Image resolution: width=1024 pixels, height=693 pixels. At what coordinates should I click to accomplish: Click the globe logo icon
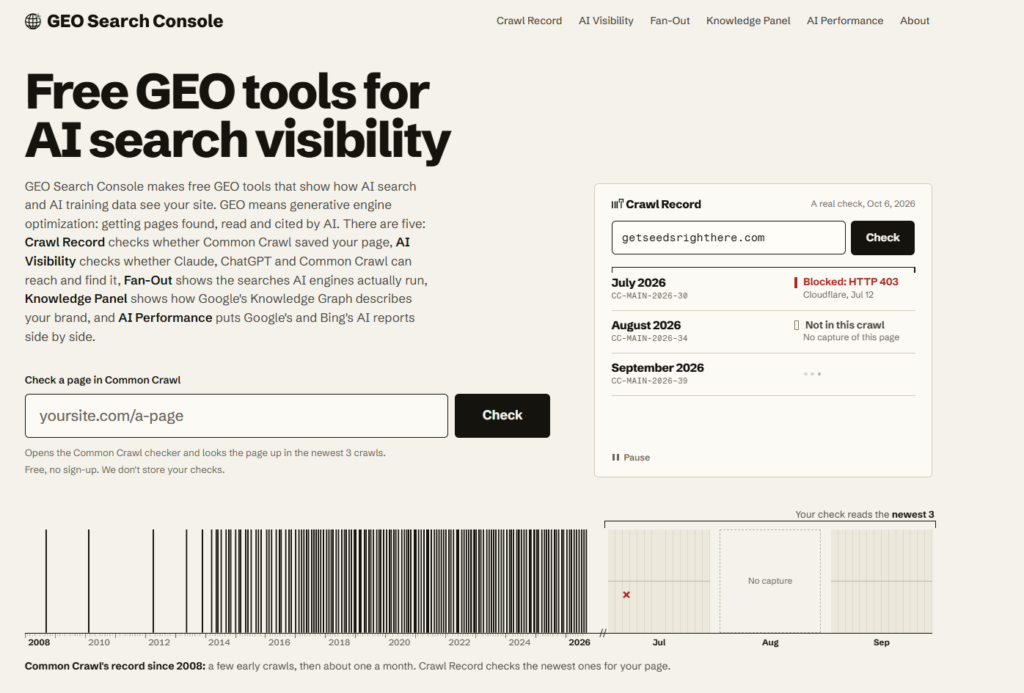click(x=33, y=21)
